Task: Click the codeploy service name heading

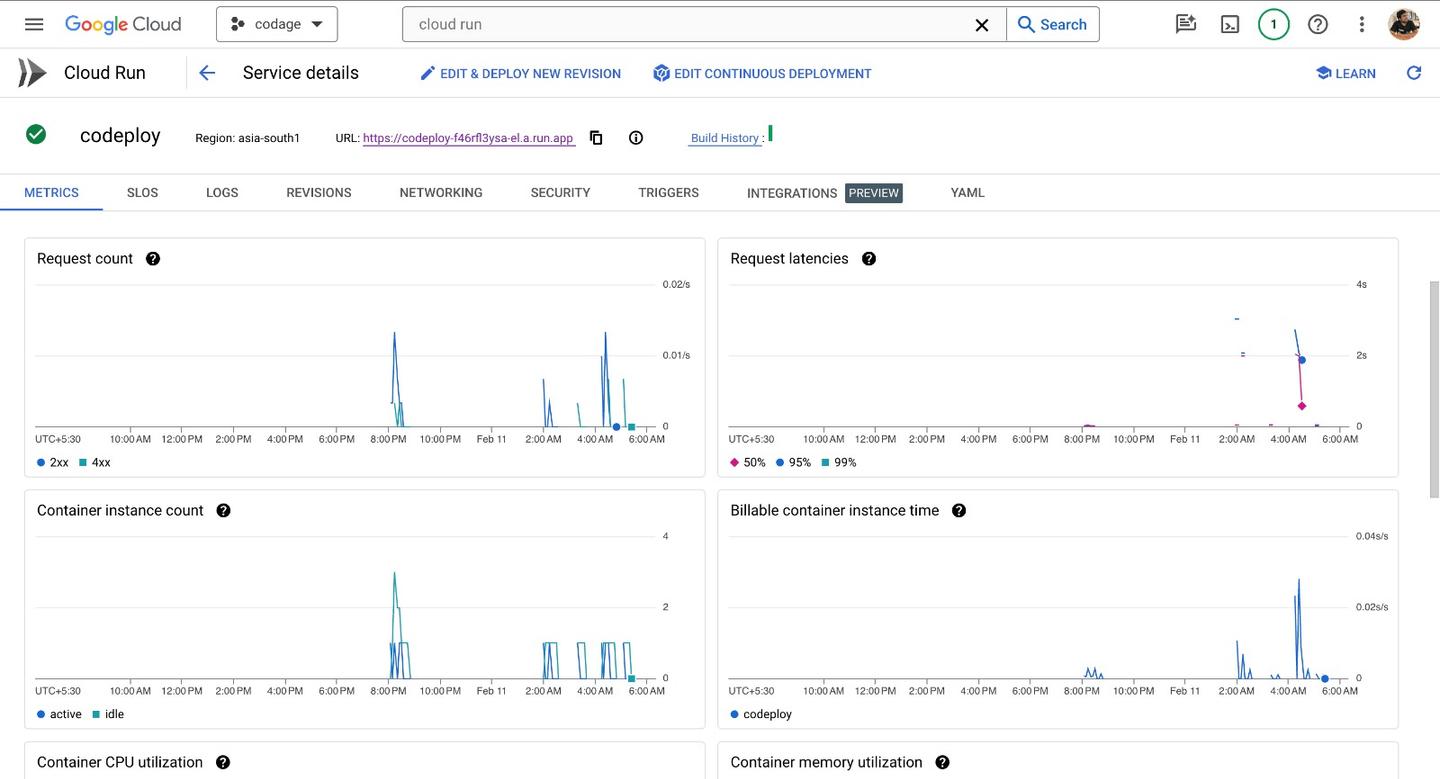Action: click(x=120, y=135)
